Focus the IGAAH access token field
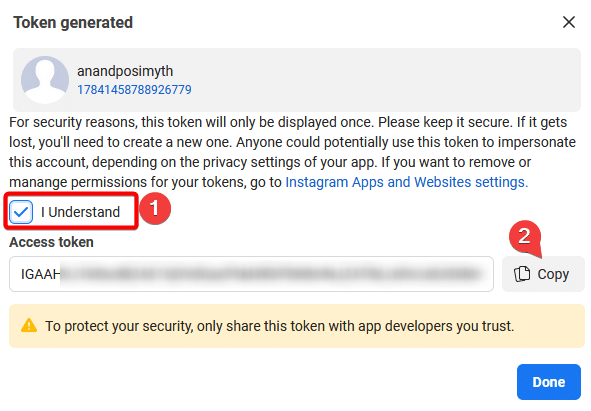Image resolution: width=591 pixels, height=411 pixels. tap(251, 274)
